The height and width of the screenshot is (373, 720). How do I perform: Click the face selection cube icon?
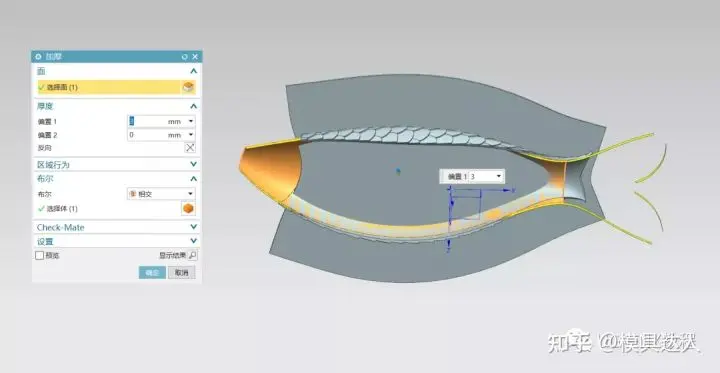pyautogui.click(x=188, y=87)
